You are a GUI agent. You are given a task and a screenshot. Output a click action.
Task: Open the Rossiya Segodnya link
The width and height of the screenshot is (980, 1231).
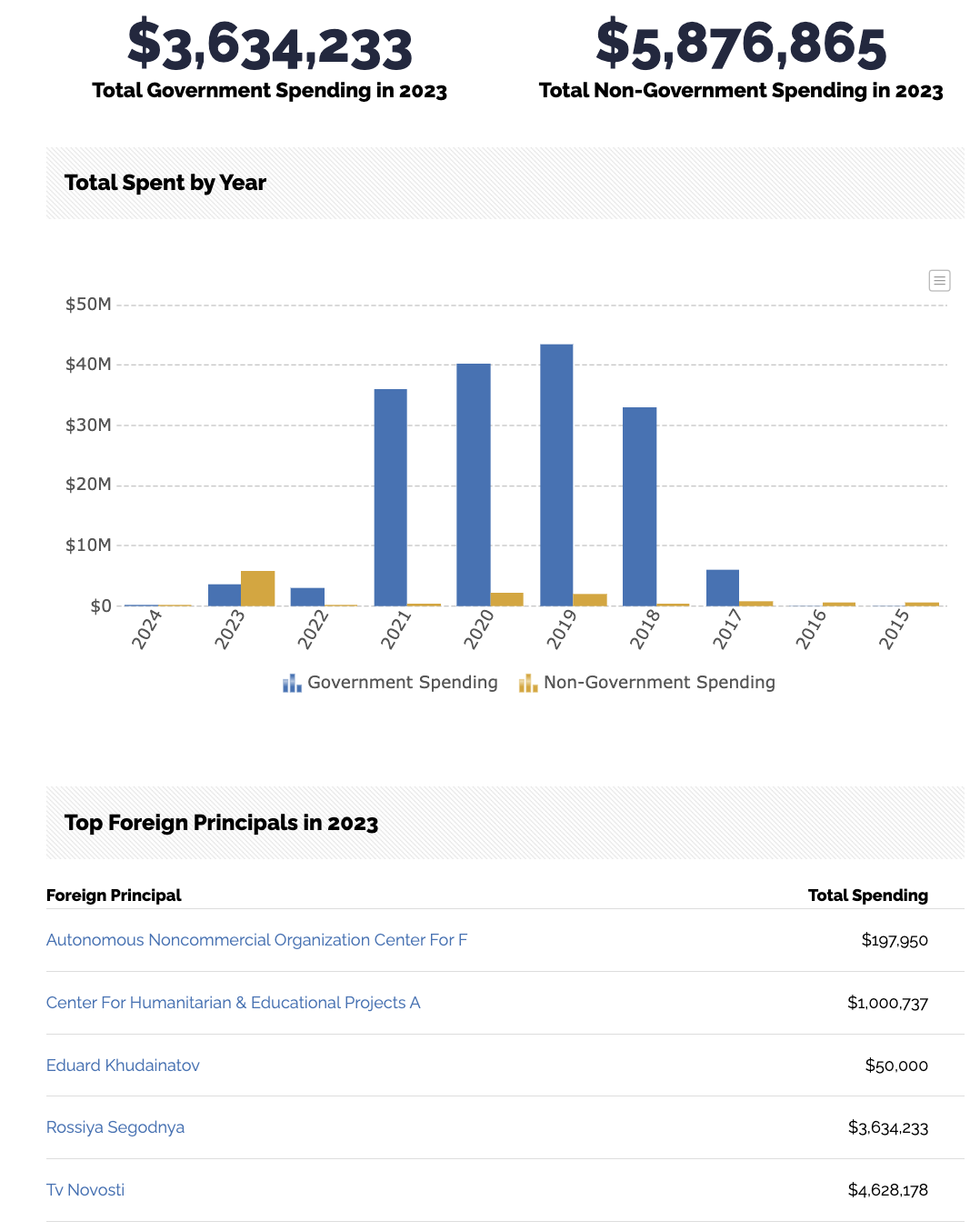click(x=115, y=1127)
